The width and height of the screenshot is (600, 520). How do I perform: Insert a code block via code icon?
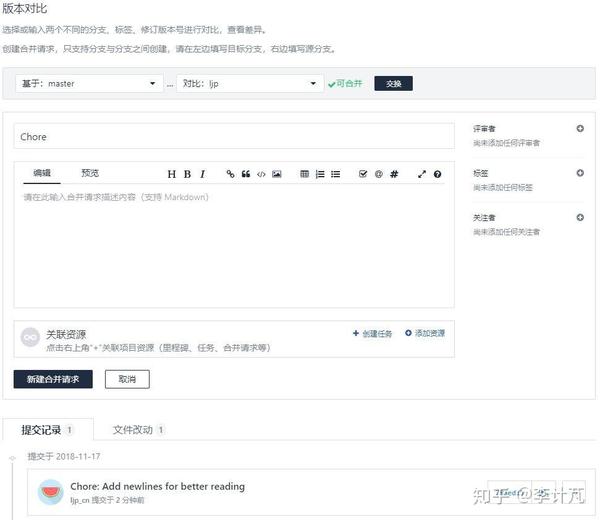pos(261,174)
